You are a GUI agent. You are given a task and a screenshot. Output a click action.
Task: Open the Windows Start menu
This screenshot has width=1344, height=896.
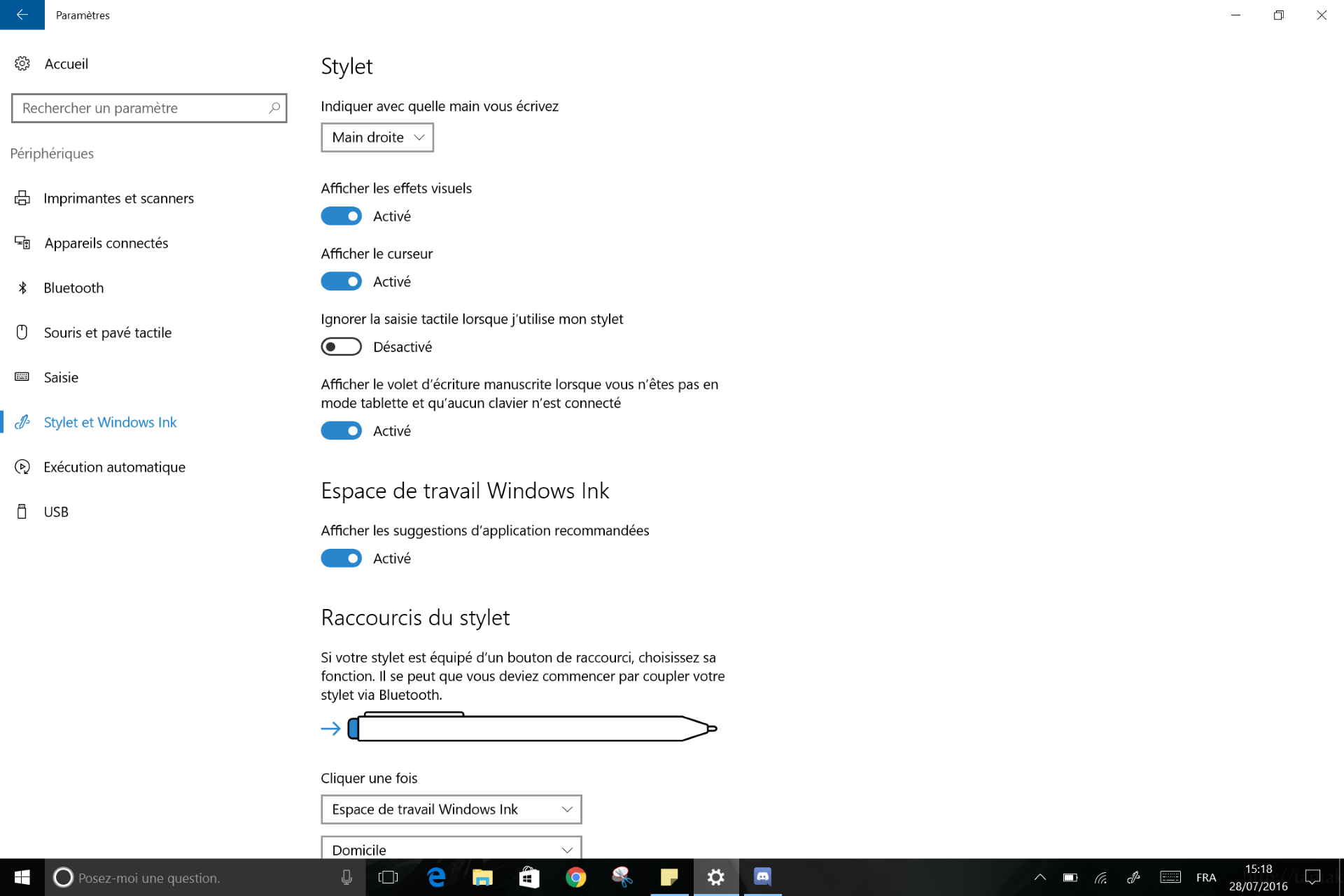coord(22,877)
